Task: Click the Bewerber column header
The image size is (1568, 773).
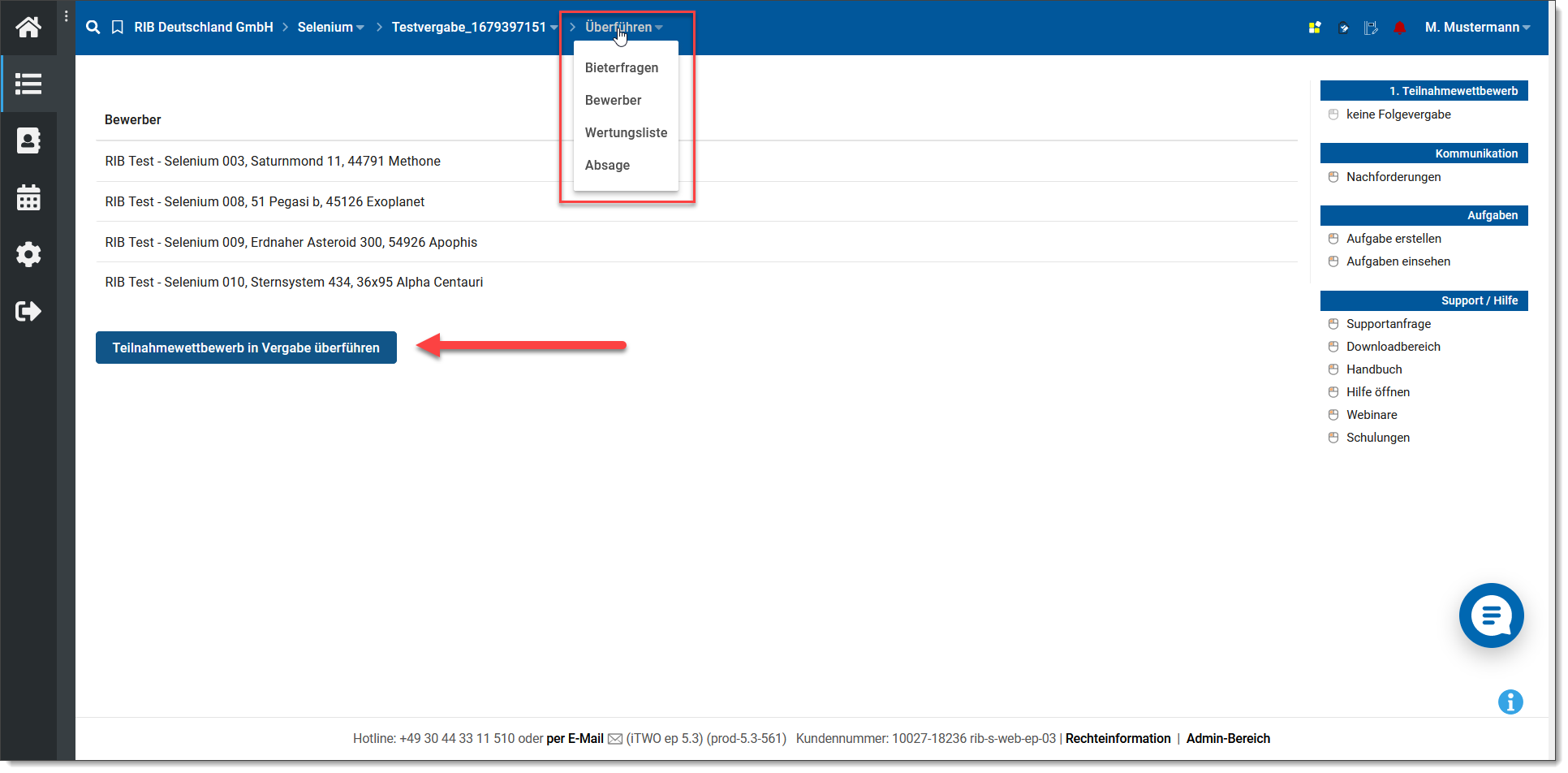Action: pos(133,120)
